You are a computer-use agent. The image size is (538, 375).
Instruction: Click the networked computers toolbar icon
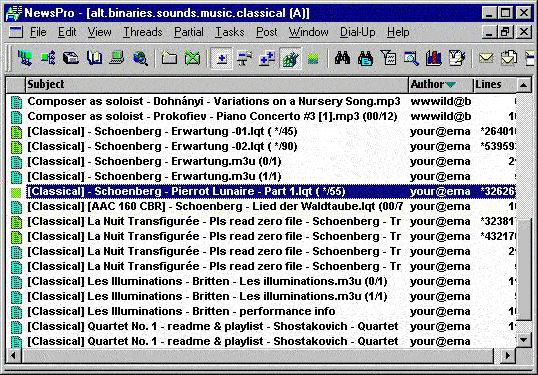[25, 58]
